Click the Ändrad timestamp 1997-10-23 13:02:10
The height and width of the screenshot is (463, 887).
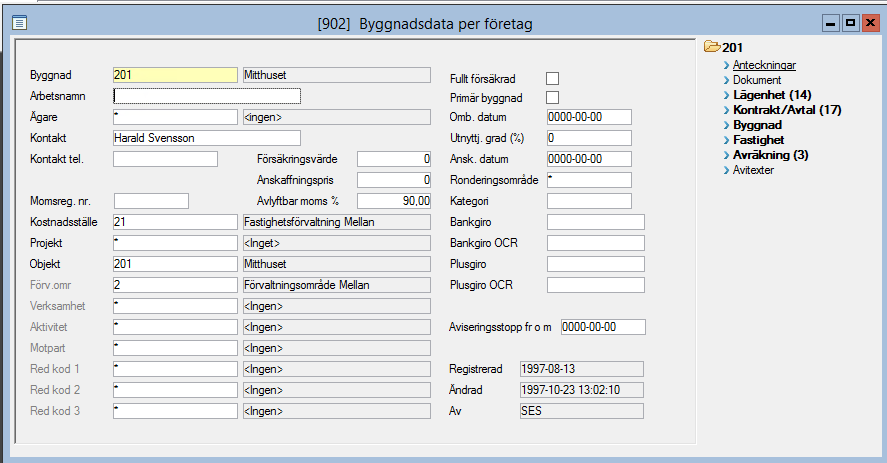tap(582, 390)
